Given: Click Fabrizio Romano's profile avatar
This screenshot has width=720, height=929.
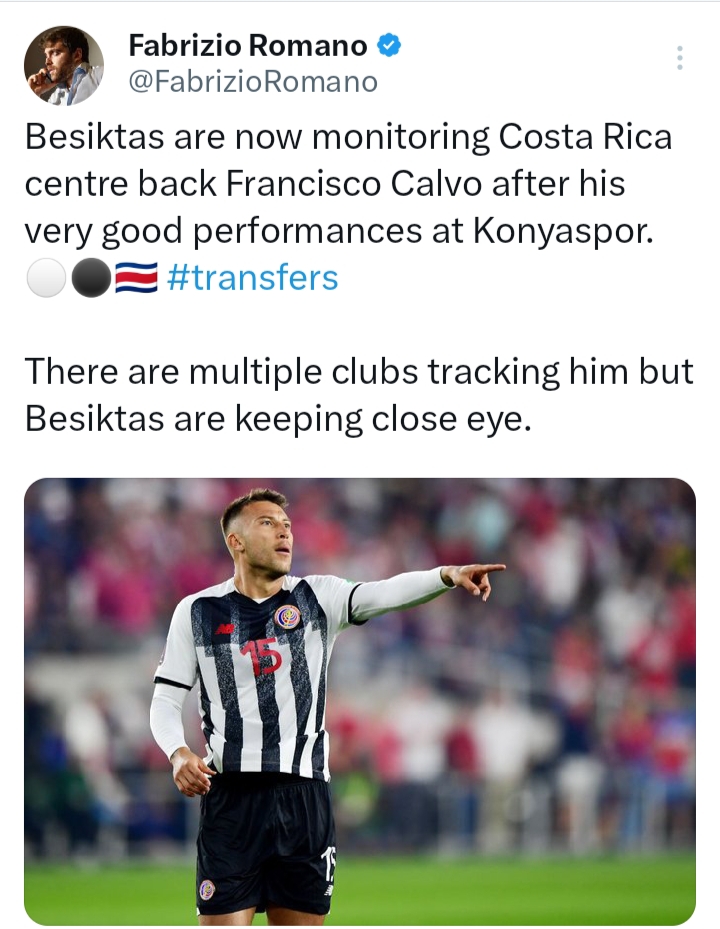Looking at the screenshot, I should click(x=64, y=66).
